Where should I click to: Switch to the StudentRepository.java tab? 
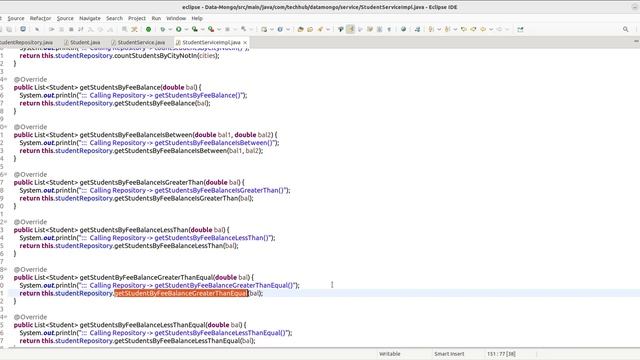click(x=26, y=42)
